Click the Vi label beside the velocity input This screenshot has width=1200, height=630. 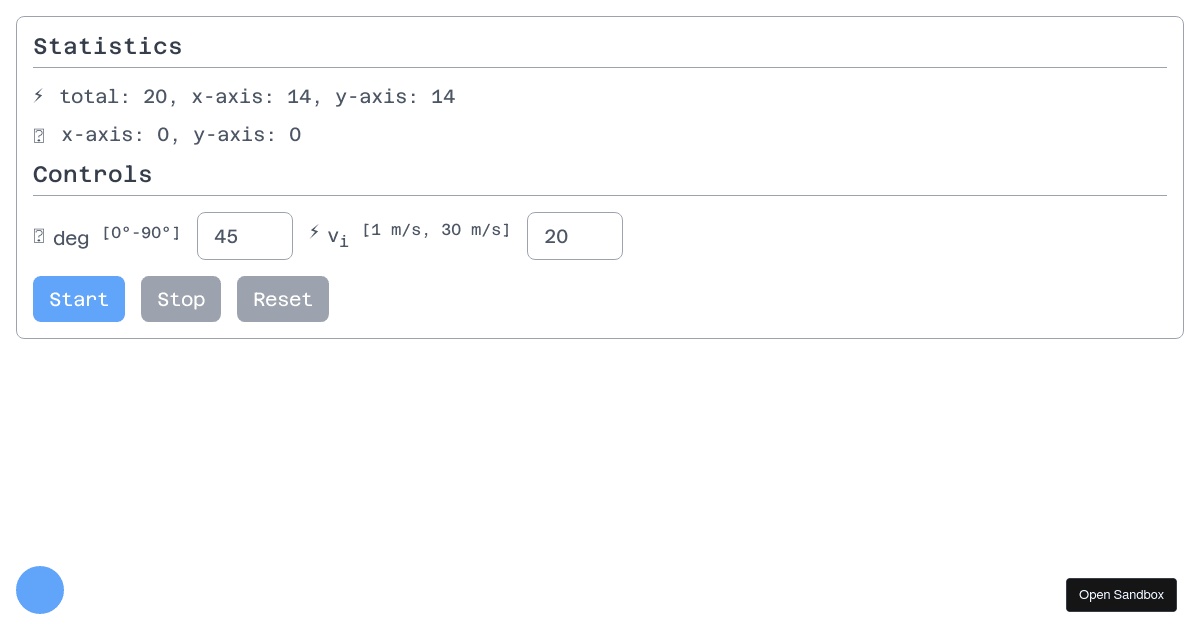[x=337, y=237]
